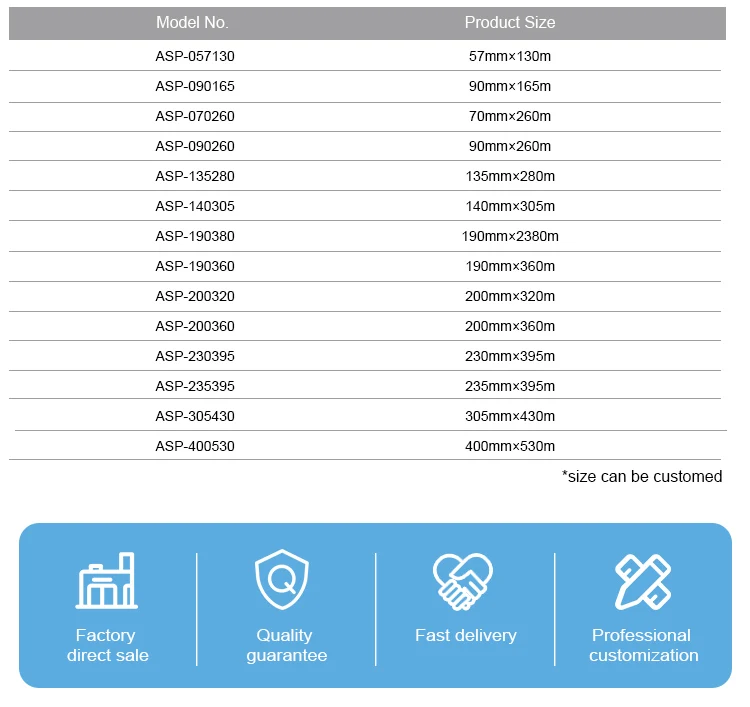The height and width of the screenshot is (707, 750).
Task: Click size value 135mm×280m
Action: point(510,177)
